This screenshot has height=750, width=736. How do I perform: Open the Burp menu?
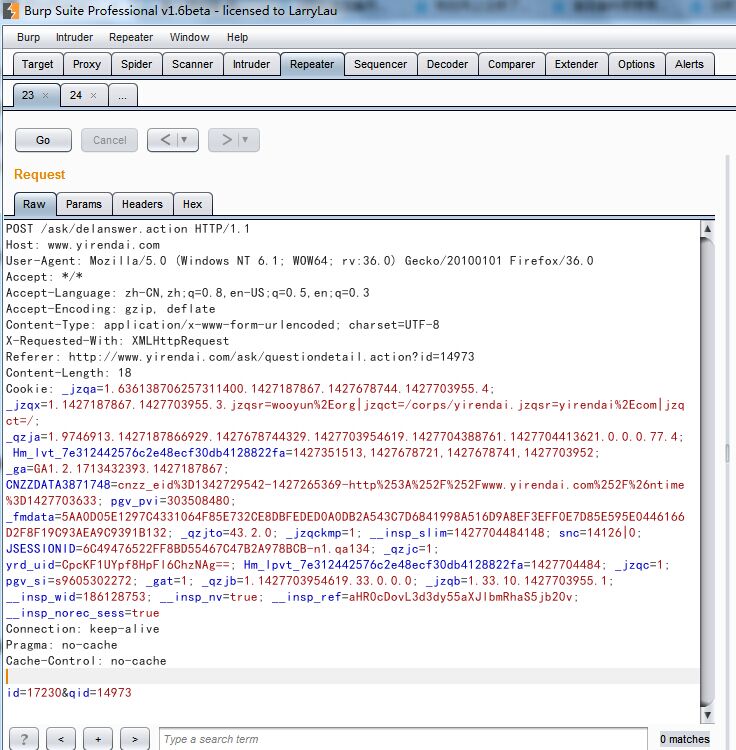click(29, 37)
